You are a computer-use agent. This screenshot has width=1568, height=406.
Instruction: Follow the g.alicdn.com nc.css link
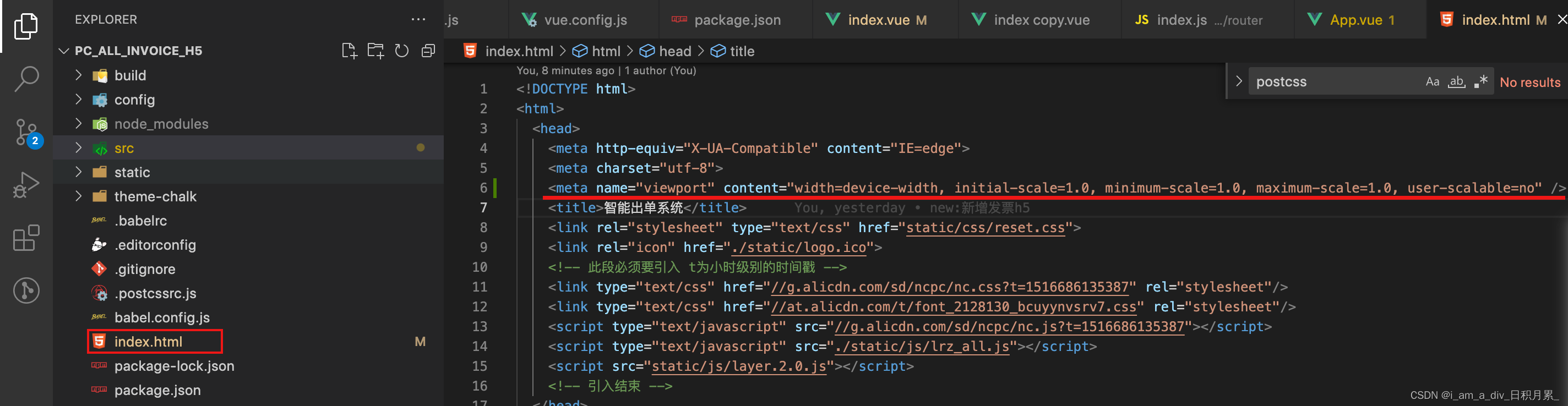coord(950,287)
